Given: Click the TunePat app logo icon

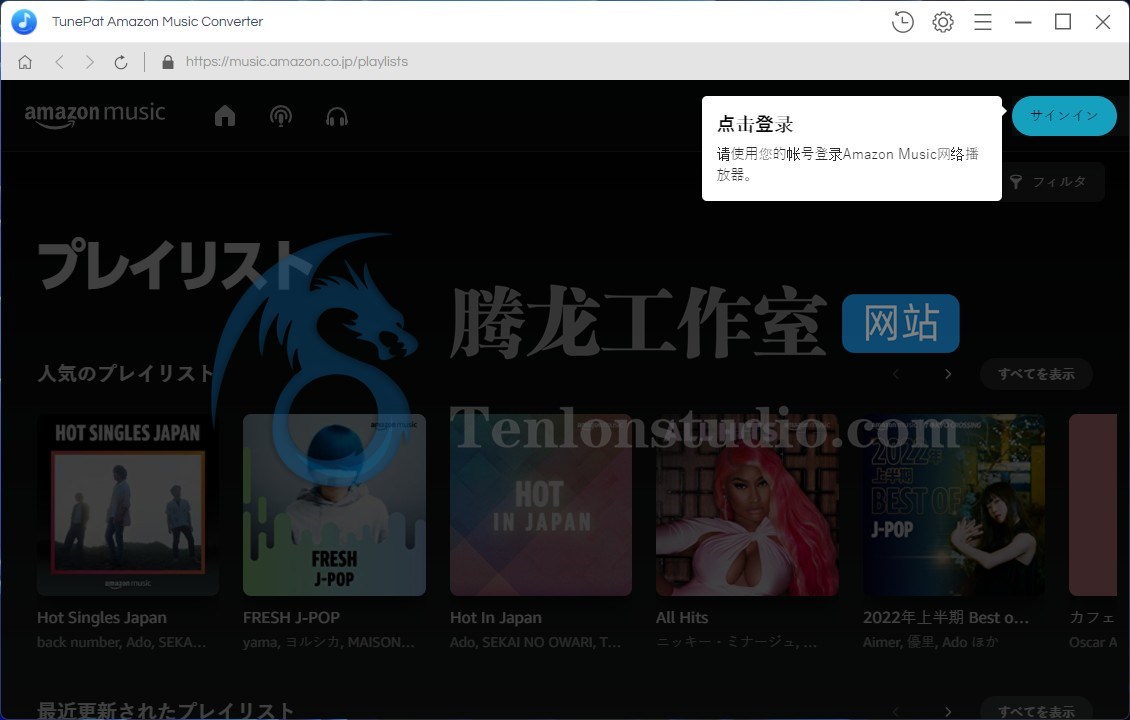Looking at the screenshot, I should [25, 22].
